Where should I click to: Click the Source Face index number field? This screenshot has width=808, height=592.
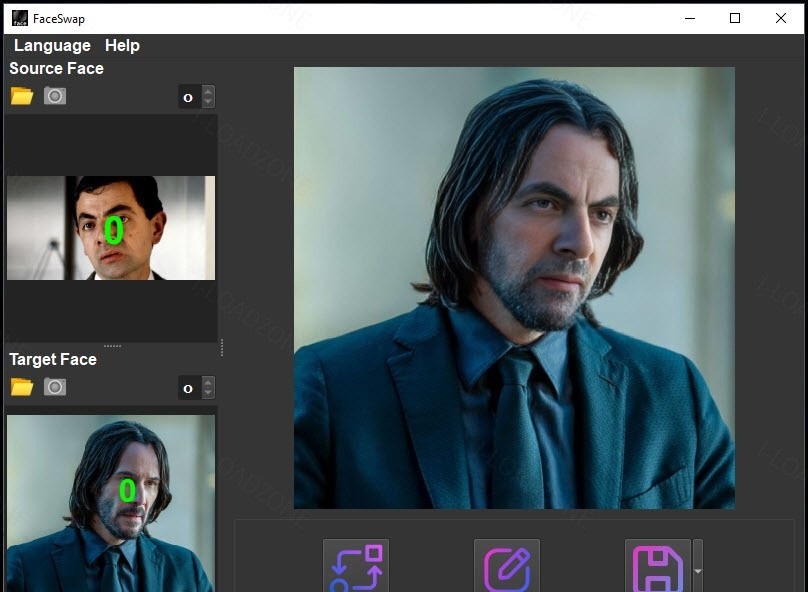[190, 97]
